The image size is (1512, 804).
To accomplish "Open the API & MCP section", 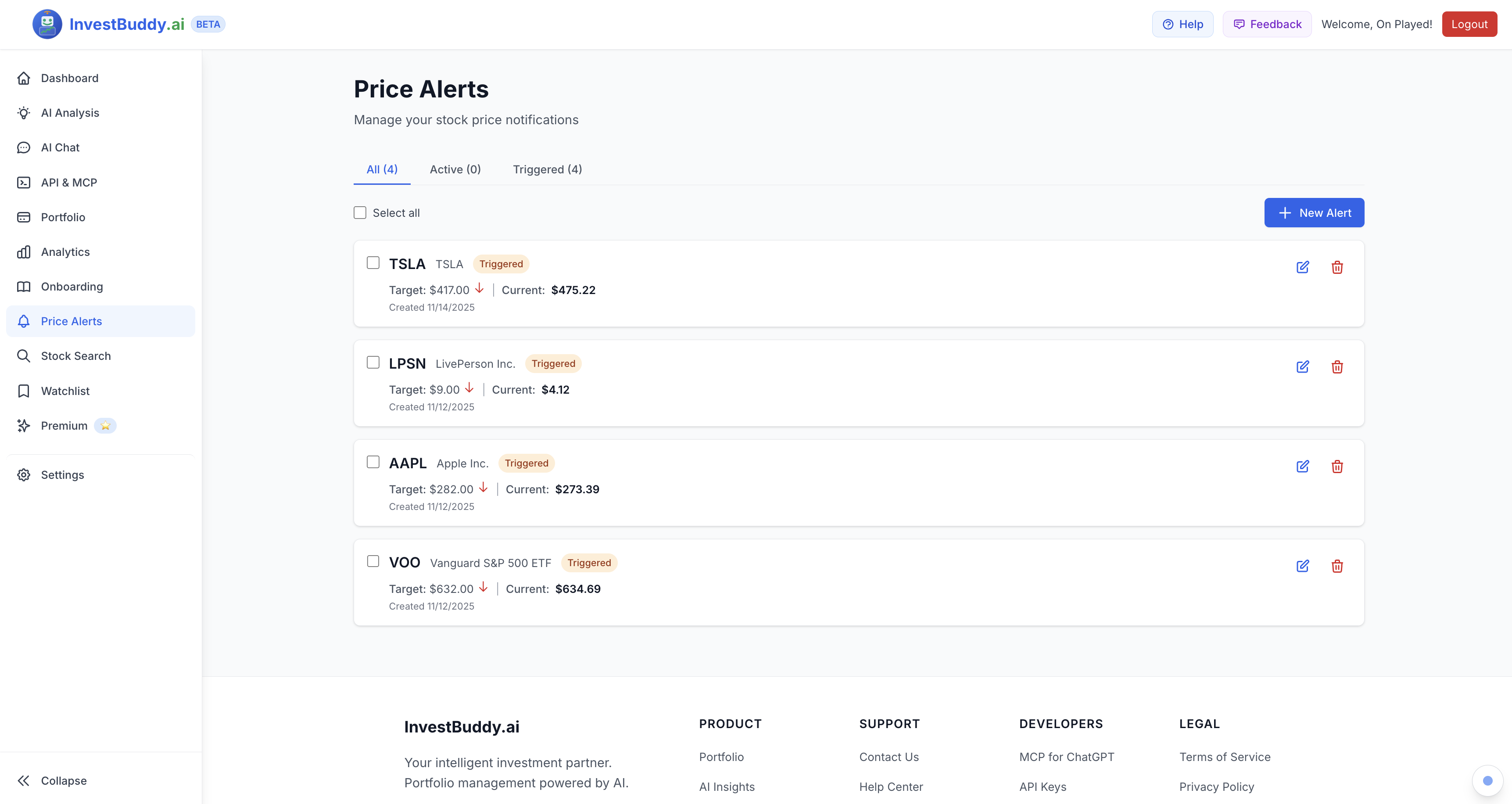I will click(x=69, y=182).
